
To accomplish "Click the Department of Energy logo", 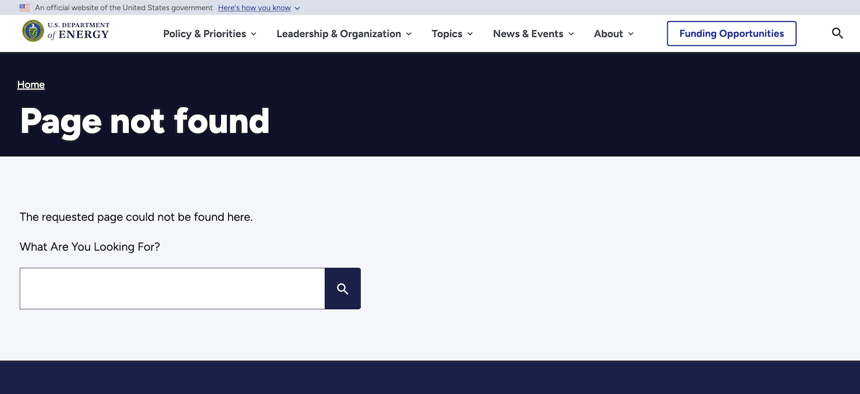I will [x=66, y=31].
